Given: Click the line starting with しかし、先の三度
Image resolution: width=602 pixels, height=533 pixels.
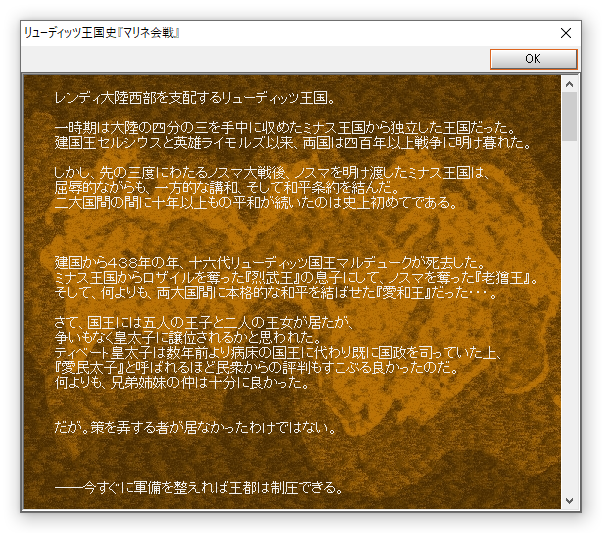Looking at the screenshot, I should [284, 173].
